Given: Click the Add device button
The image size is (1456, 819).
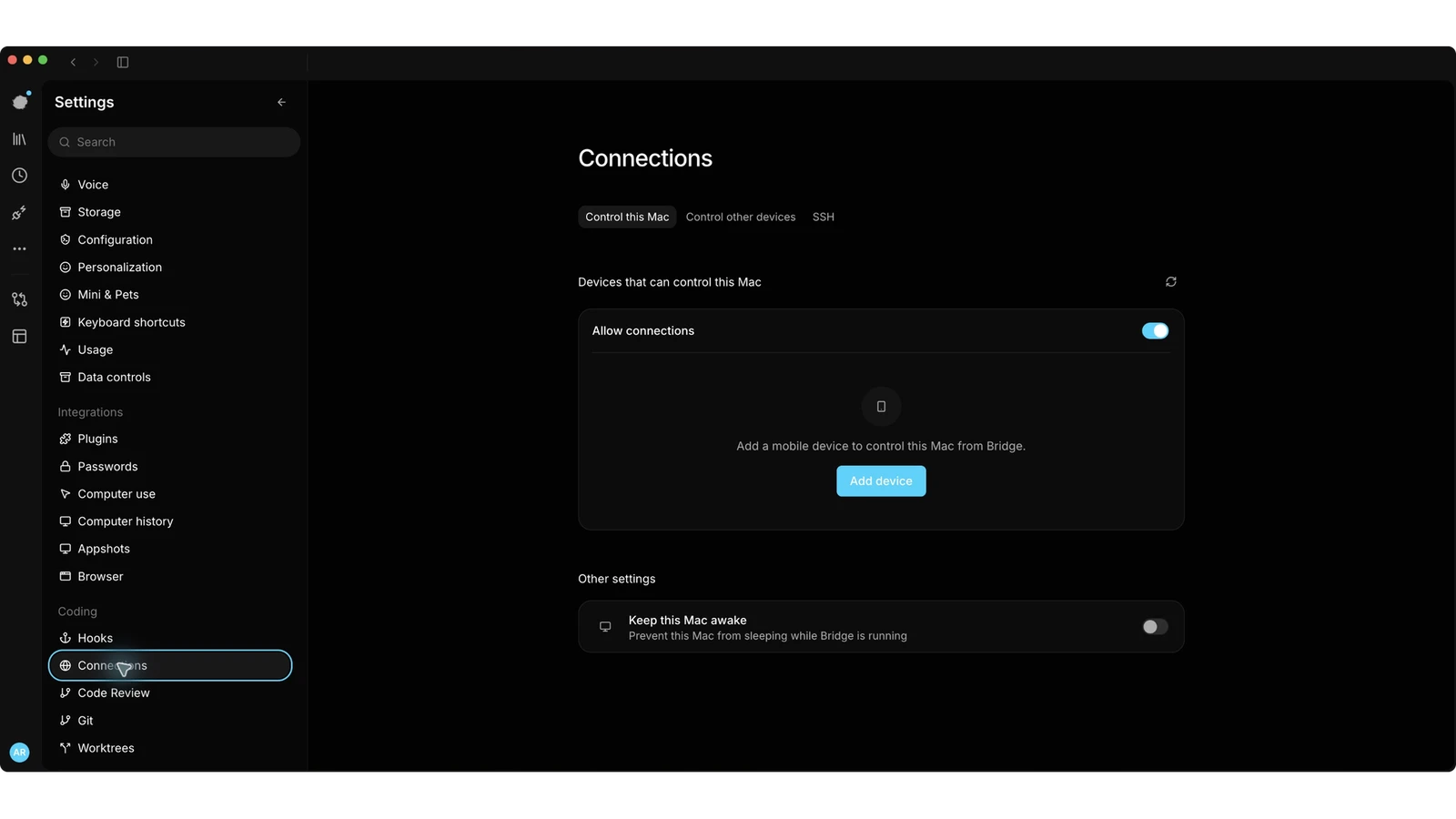Looking at the screenshot, I should tap(881, 481).
